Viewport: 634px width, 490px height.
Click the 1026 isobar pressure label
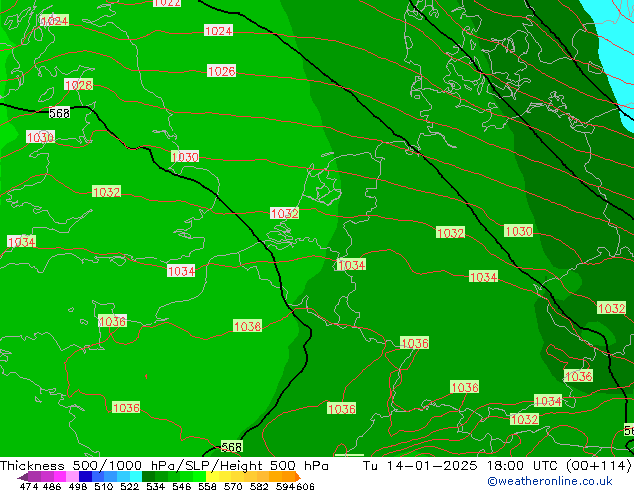coord(221,71)
